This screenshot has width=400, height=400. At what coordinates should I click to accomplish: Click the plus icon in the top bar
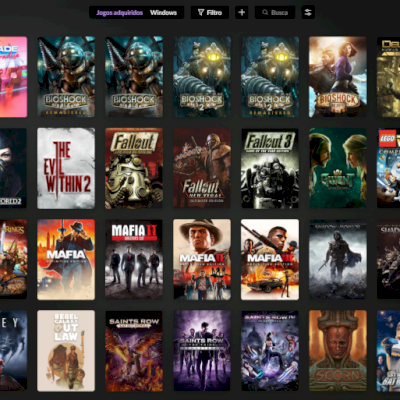pos(242,13)
